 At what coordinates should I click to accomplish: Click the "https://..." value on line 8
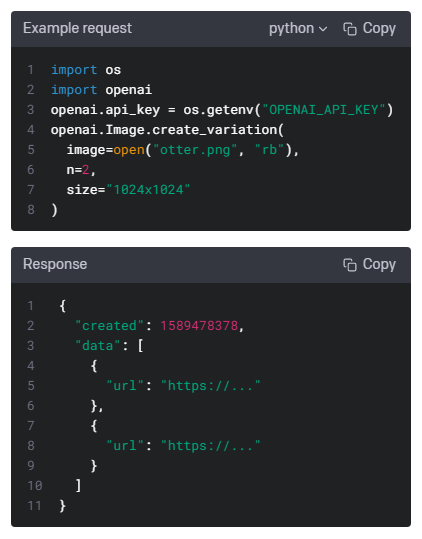(x=211, y=446)
